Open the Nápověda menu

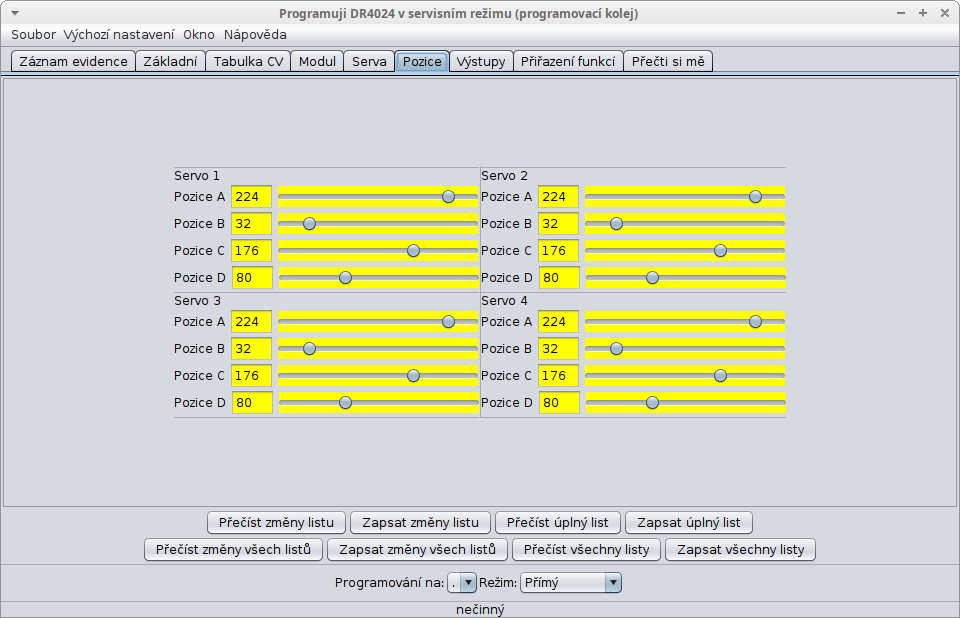255,34
